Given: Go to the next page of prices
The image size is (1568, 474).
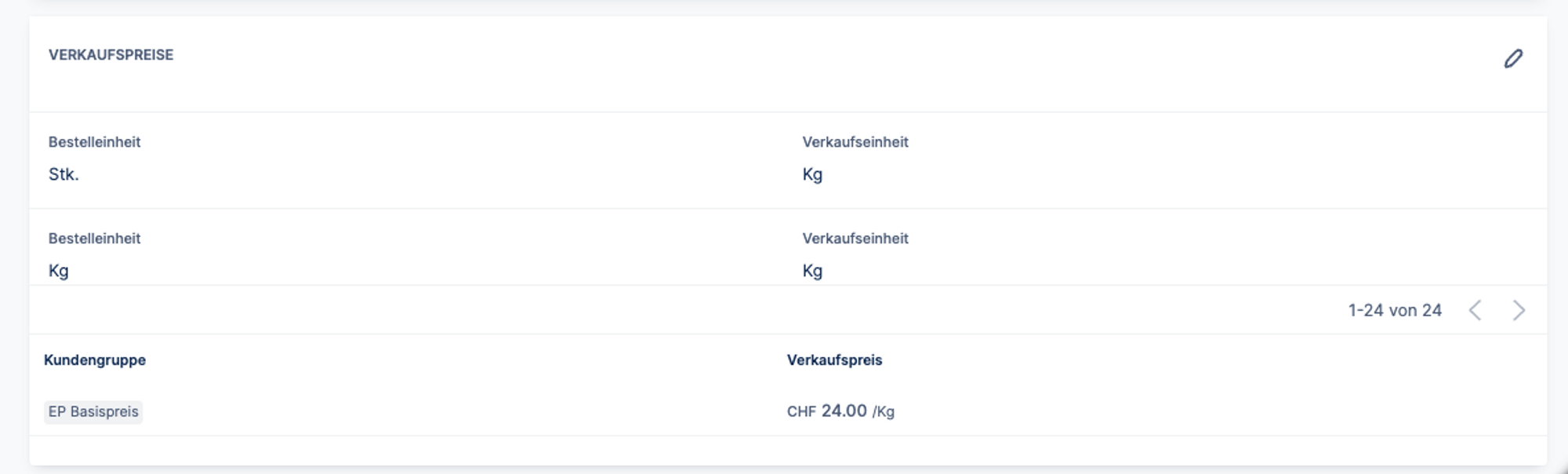Looking at the screenshot, I should tap(1519, 311).
